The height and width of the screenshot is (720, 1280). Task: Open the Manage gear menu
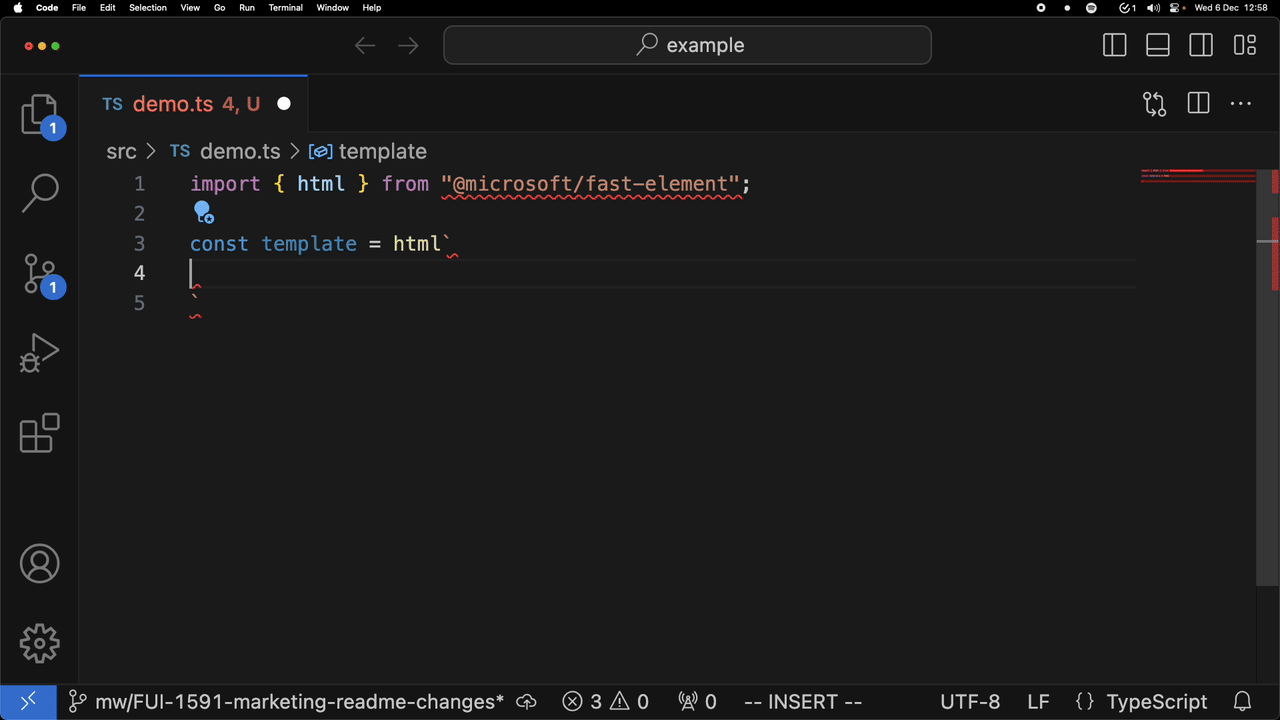point(40,643)
